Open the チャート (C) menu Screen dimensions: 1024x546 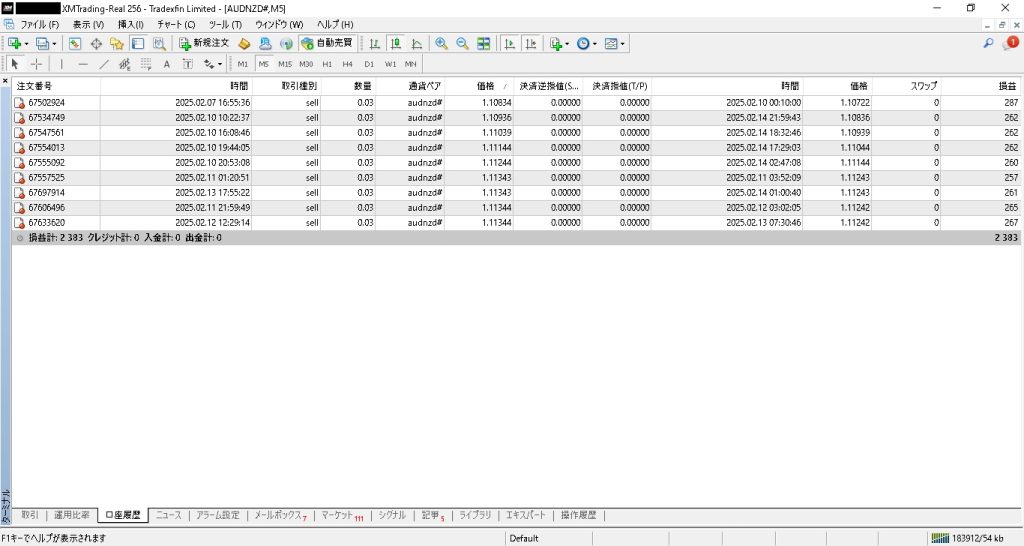pyautogui.click(x=176, y=24)
